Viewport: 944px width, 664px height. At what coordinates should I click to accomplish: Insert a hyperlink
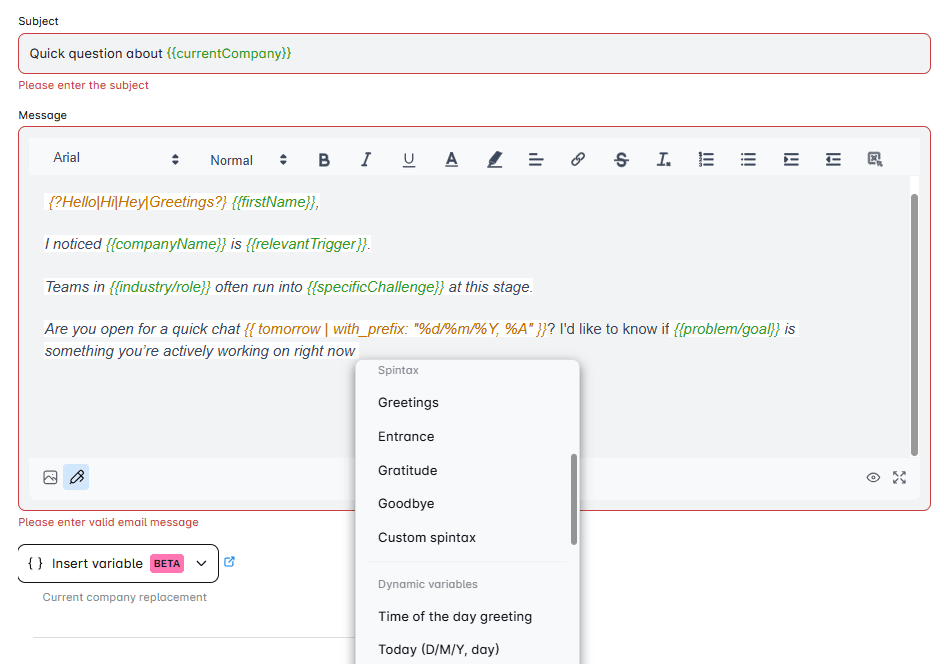578,159
